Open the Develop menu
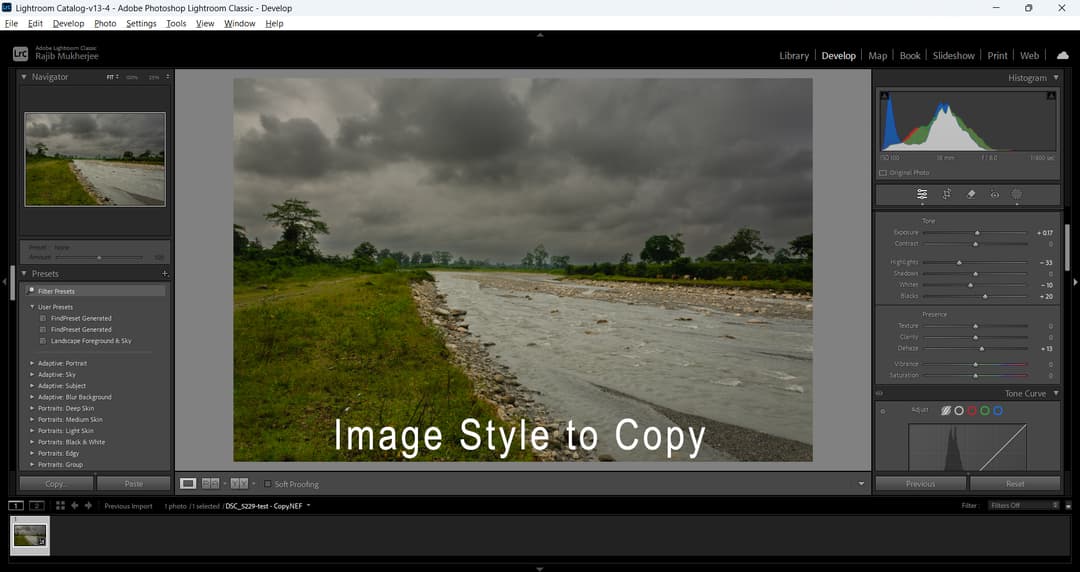Image resolution: width=1080 pixels, height=572 pixels. (x=68, y=23)
